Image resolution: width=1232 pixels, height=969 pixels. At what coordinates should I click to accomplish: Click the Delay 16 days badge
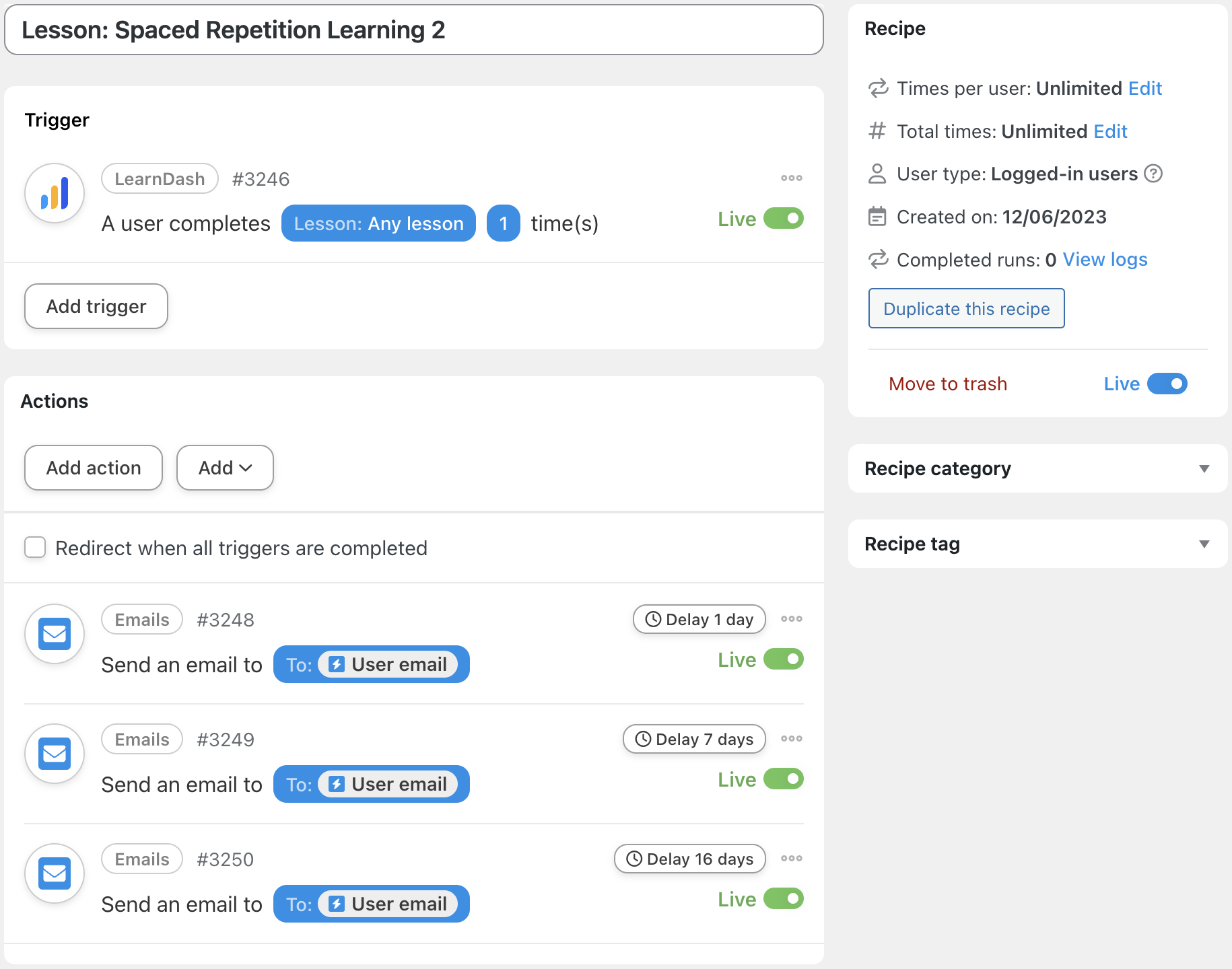pos(689,859)
